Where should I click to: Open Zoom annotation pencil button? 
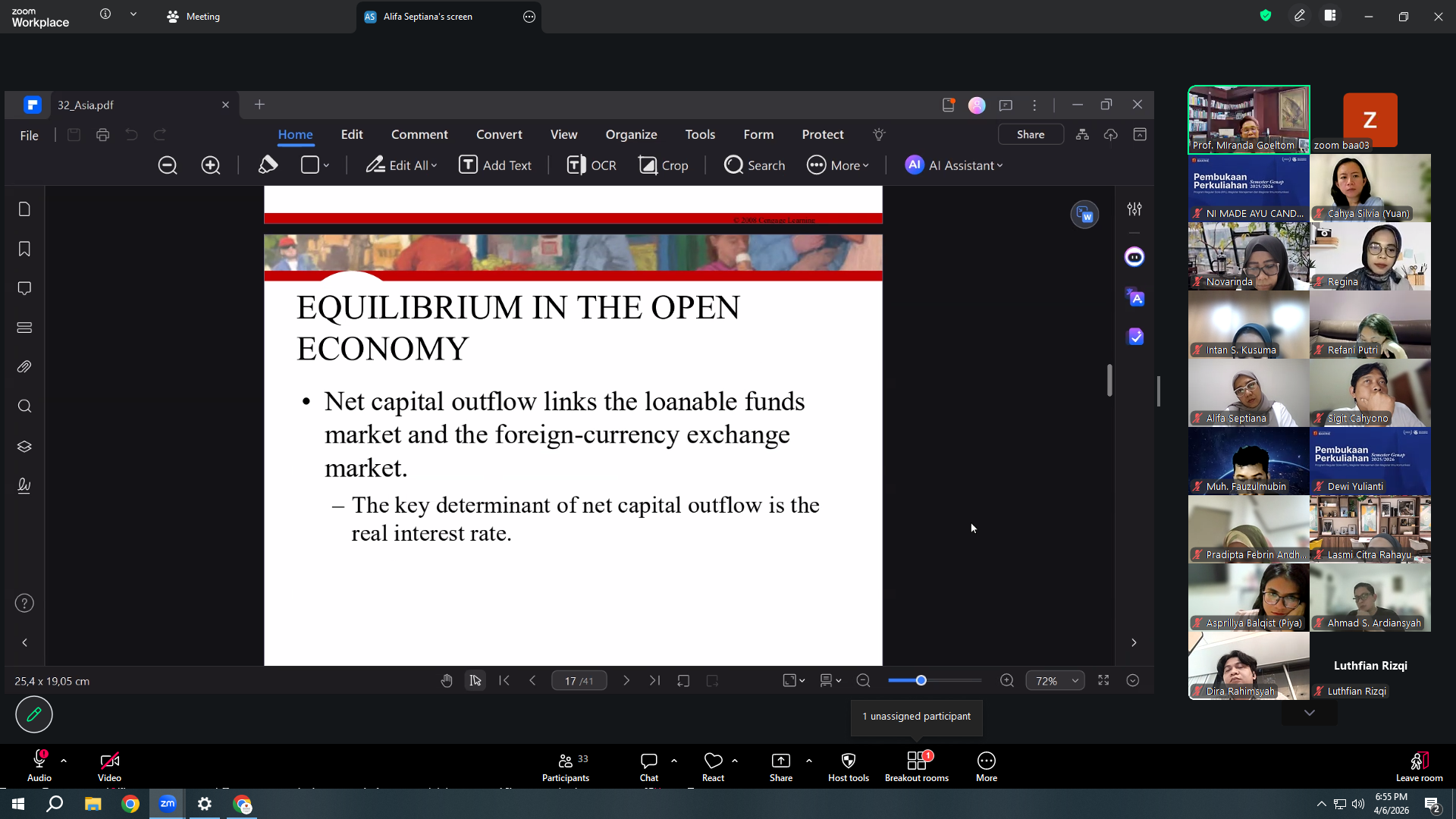(34, 714)
